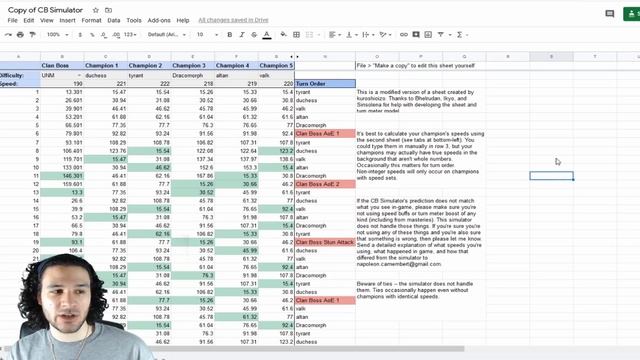This screenshot has width=640, height=360.
Task: Toggle strikethrough formatting
Action: [254, 35]
